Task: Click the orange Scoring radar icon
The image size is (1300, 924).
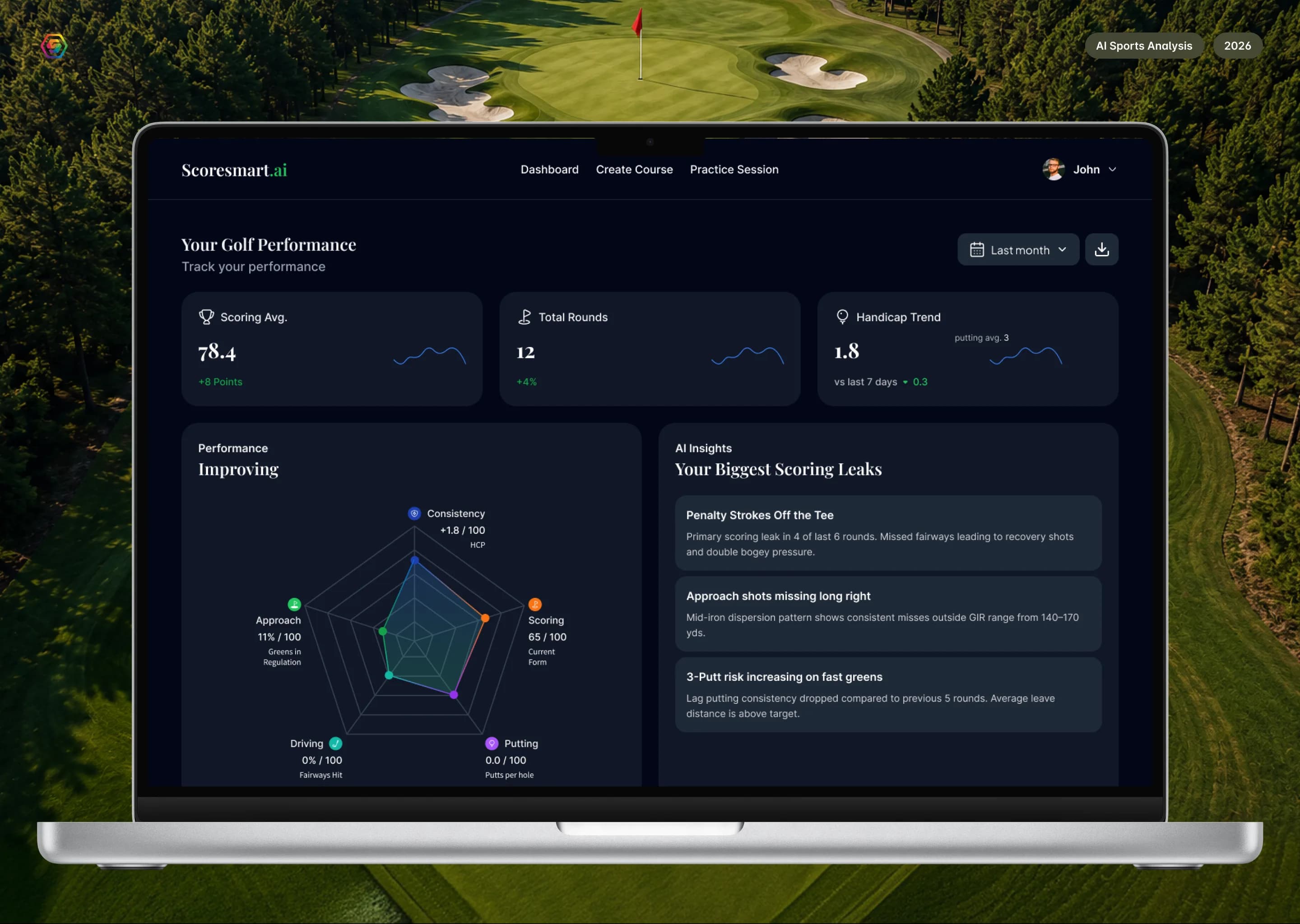Action: [535, 604]
